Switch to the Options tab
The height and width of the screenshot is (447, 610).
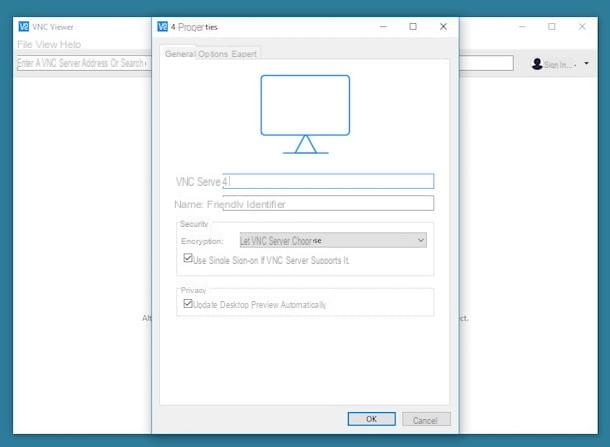213,54
